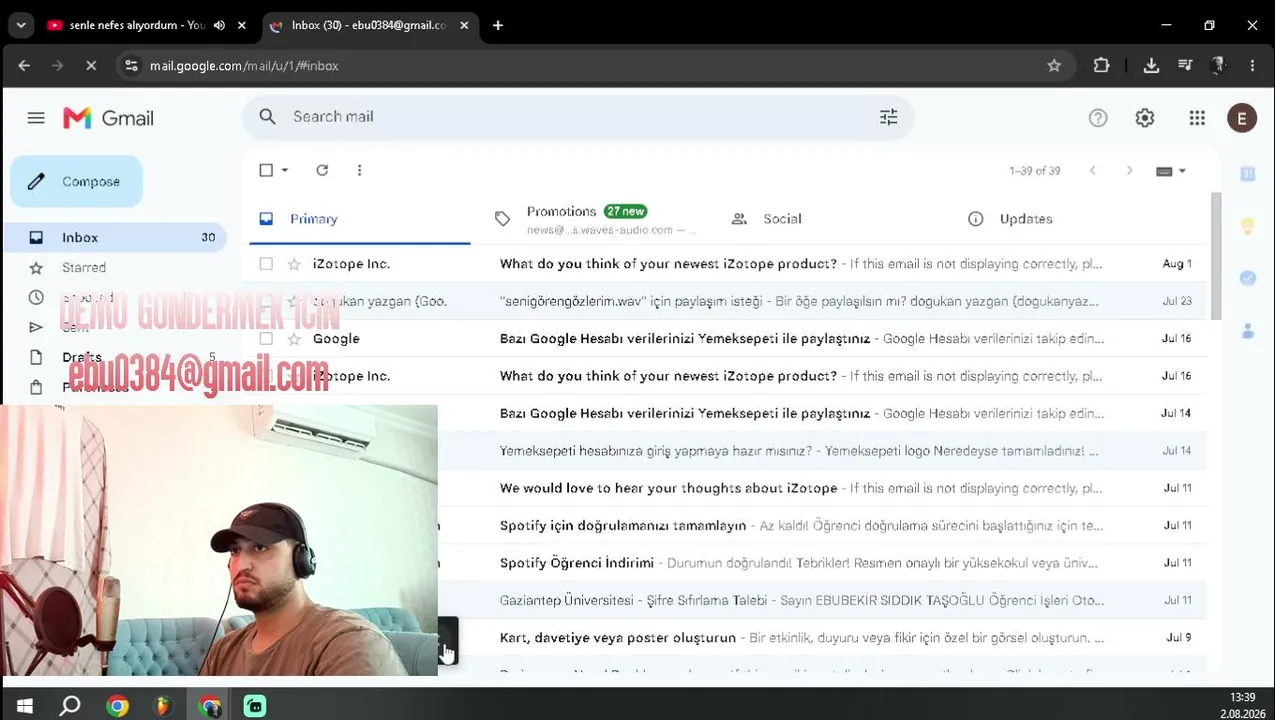Open Chrome media control icon
Viewport: 1275px width, 720px height.
[x=1185, y=66]
